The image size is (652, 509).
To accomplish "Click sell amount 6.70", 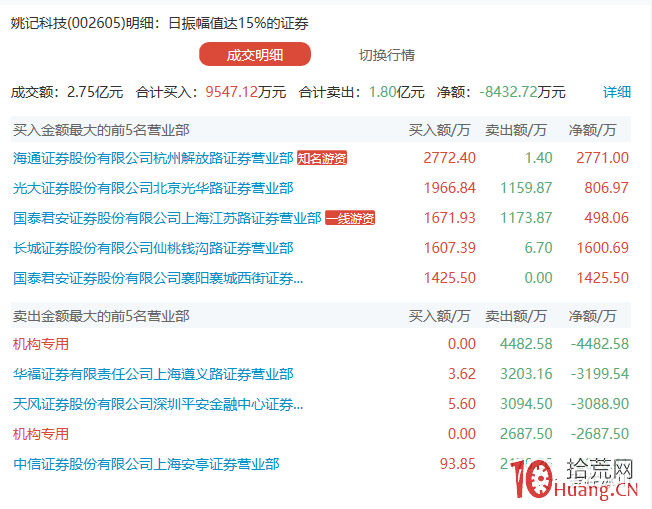I will coord(538,248).
